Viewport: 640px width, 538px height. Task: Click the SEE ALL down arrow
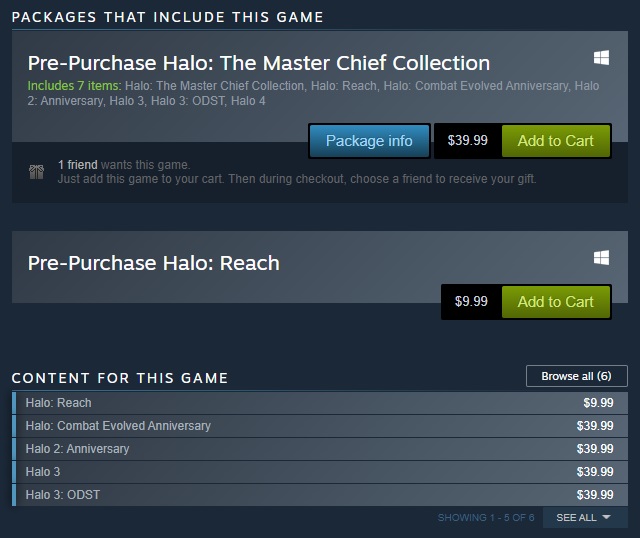point(606,517)
